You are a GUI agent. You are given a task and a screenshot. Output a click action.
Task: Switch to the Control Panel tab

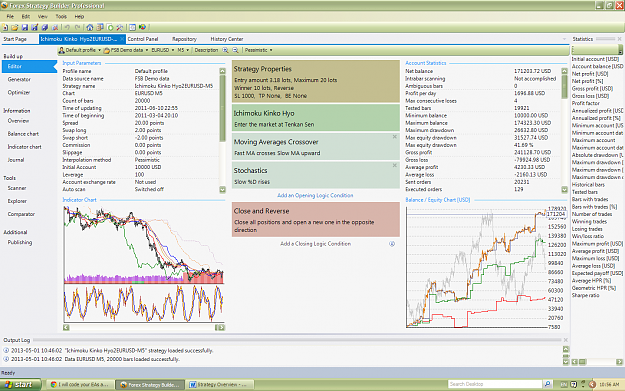click(143, 39)
